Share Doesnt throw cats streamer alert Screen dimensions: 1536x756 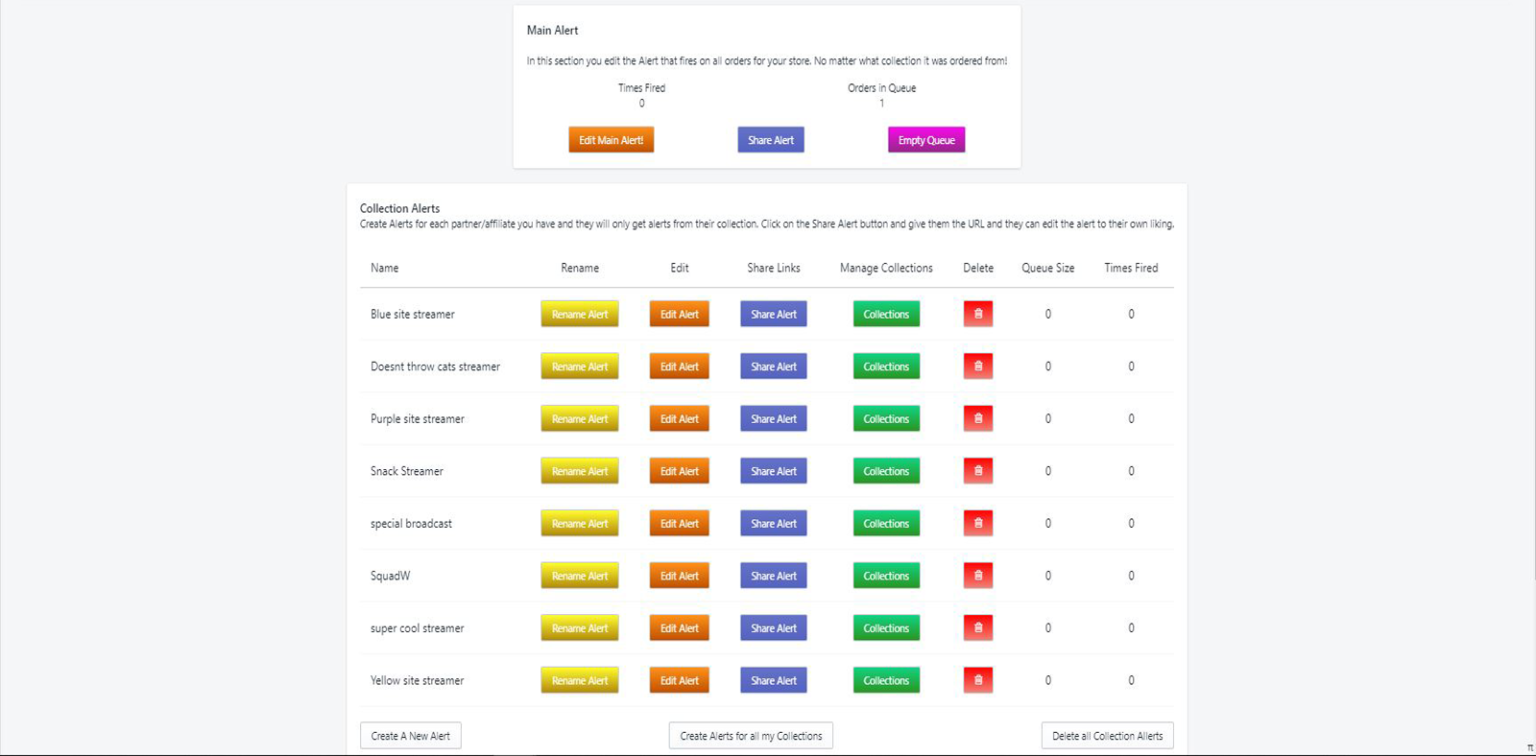pos(773,366)
